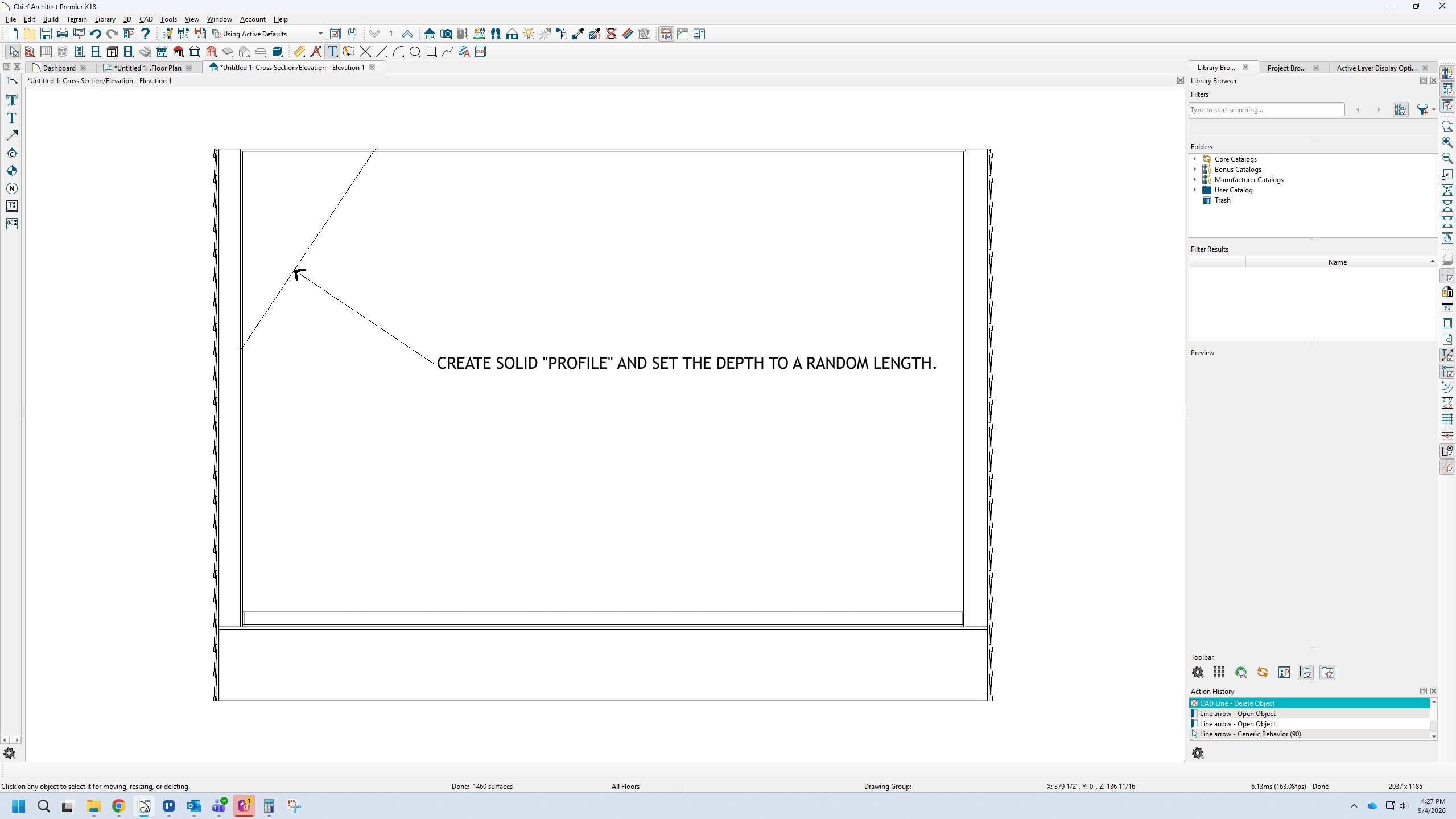Select the CAD Line Delete Object history entry
Image resolution: width=1456 pixels, height=819 pixels.
tap(1309, 703)
